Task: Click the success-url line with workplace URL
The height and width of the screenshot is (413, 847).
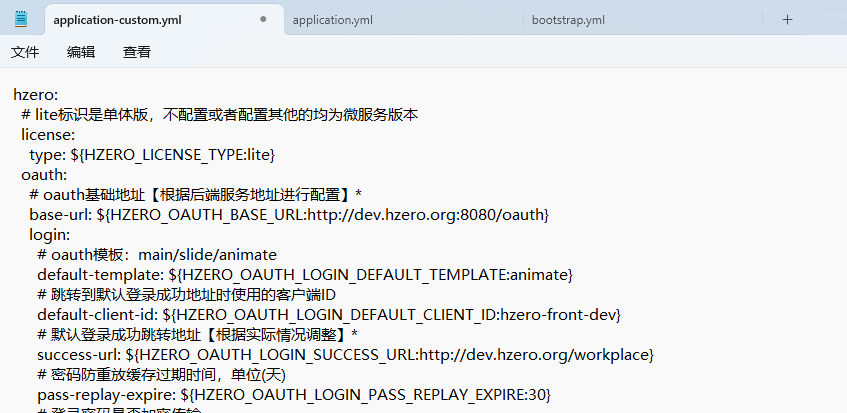Action: point(345,355)
